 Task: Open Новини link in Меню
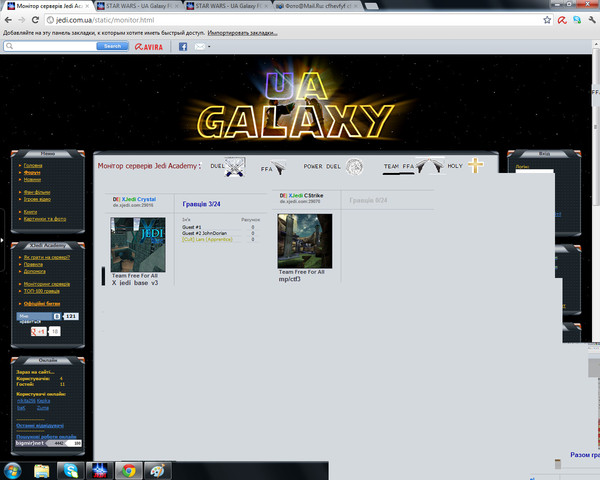(x=32, y=179)
